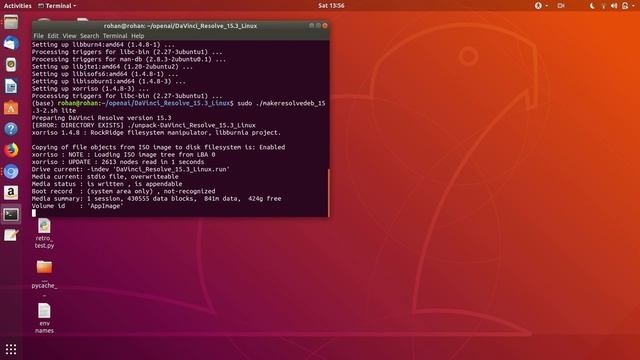The height and width of the screenshot is (360, 640).
Task: Open the Terminal menu in menu bar
Action: [115, 36]
